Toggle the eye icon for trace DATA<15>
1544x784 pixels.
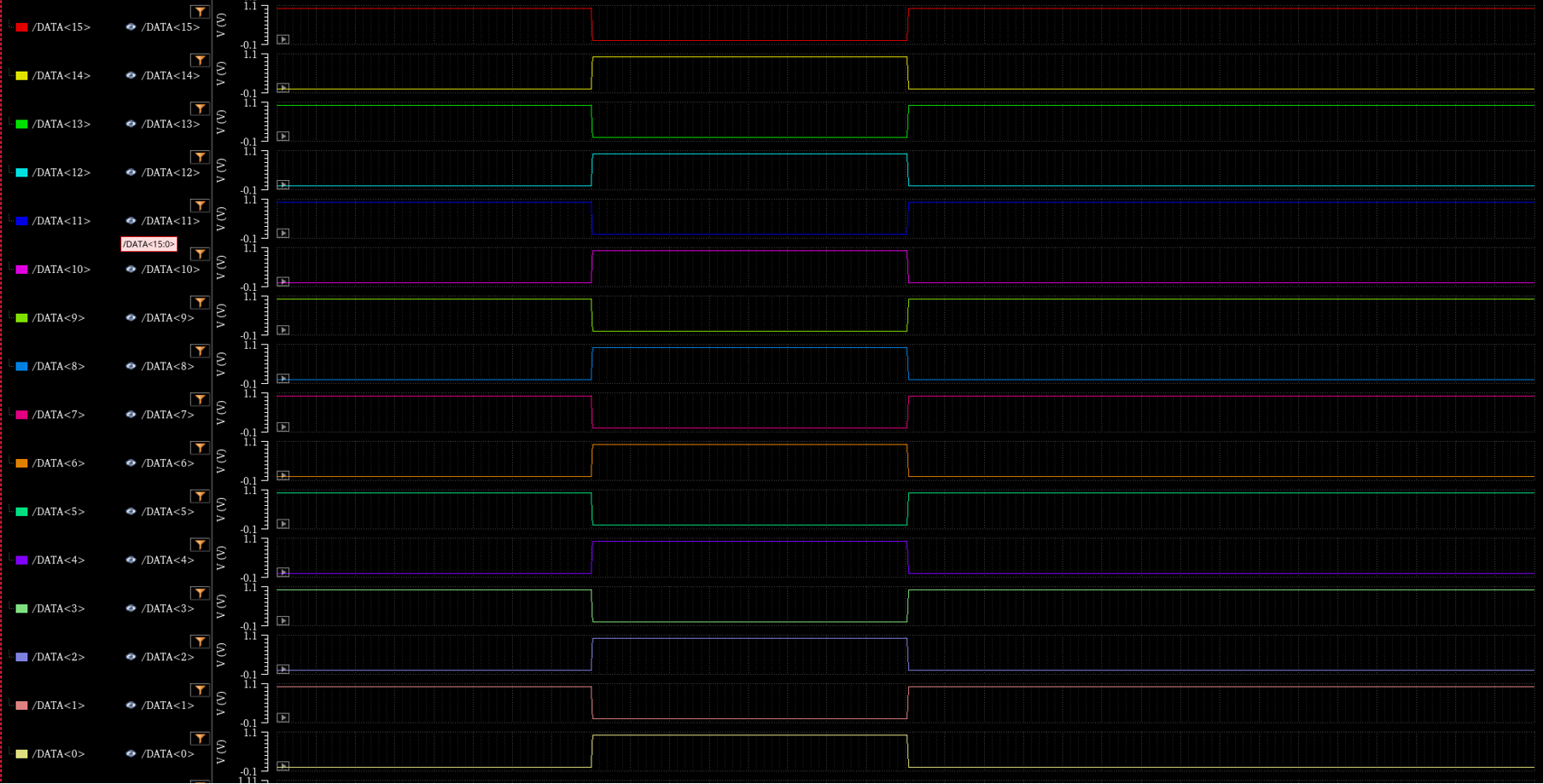(x=131, y=27)
